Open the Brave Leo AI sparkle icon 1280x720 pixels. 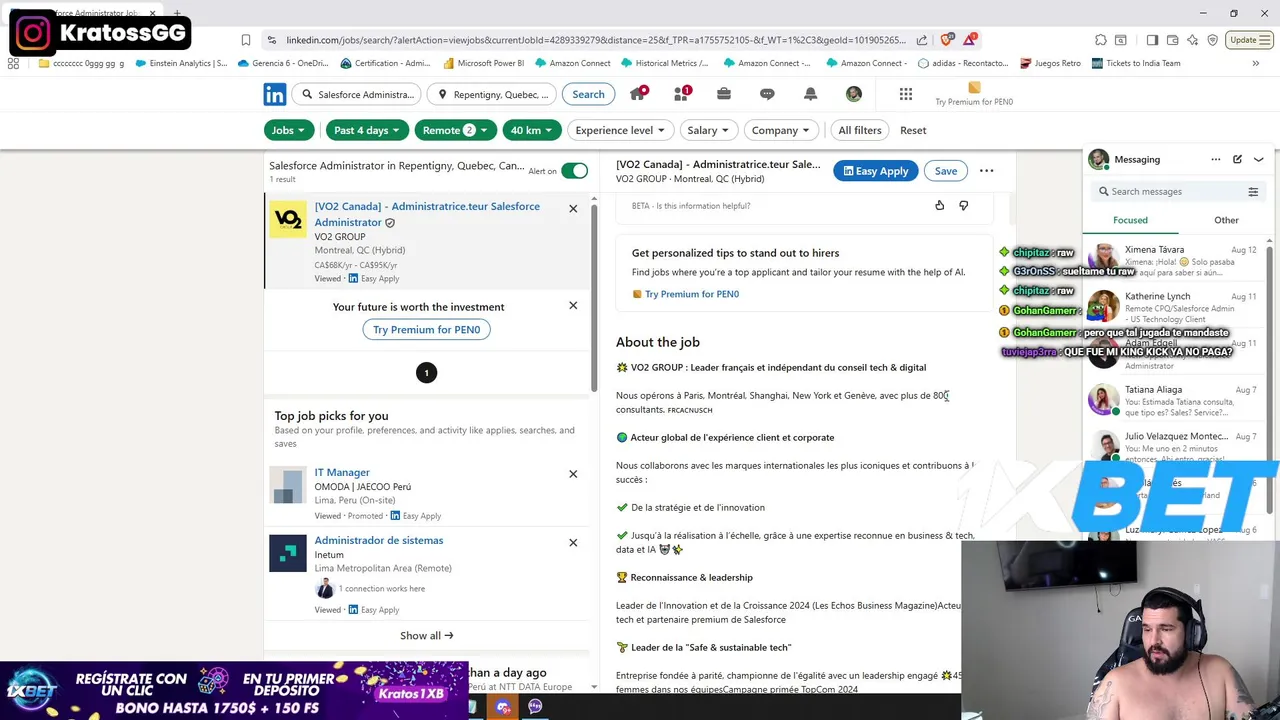click(1192, 40)
